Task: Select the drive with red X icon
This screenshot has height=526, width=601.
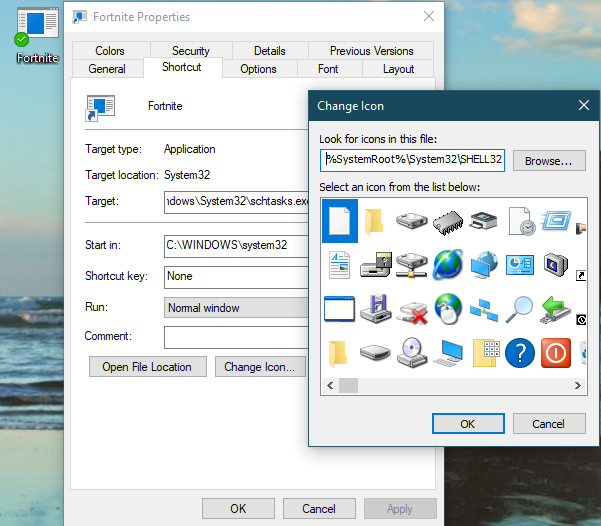Action: pyautogui.click(x=412, y=313)
